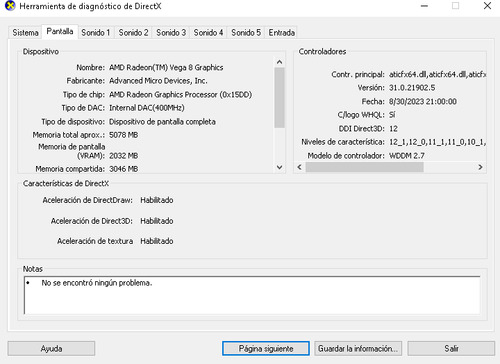The width and height of the screenshot is (500, 364).
Task: Click the 'DDI Direct3D:' label
Action: coord(362,129)
